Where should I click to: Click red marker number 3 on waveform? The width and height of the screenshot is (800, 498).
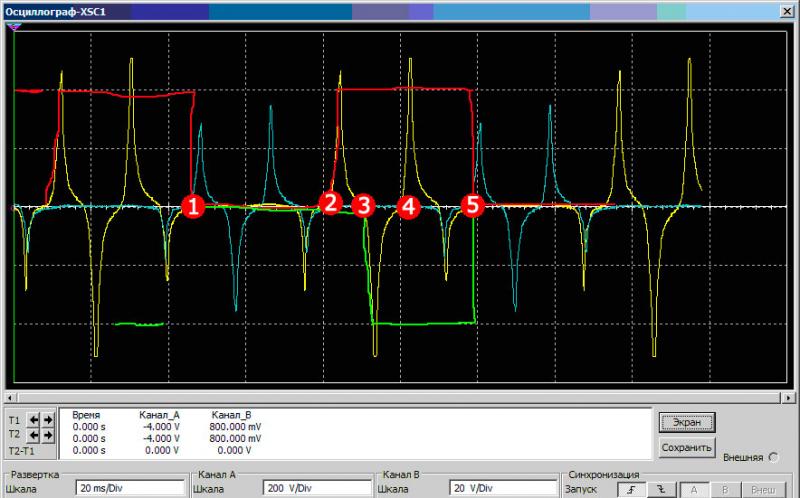pyautogui.click(x=363, y=205)
